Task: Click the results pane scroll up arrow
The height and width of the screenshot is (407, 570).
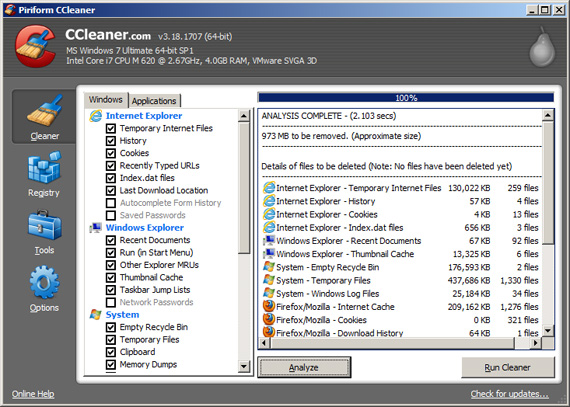Action: click(x=548, y=116)
